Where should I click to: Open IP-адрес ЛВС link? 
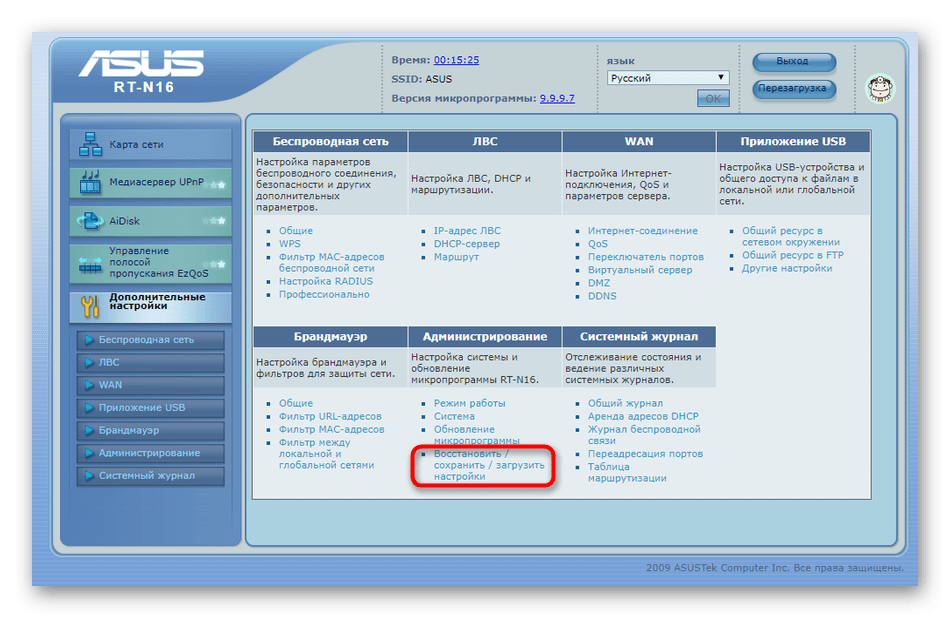467,231
